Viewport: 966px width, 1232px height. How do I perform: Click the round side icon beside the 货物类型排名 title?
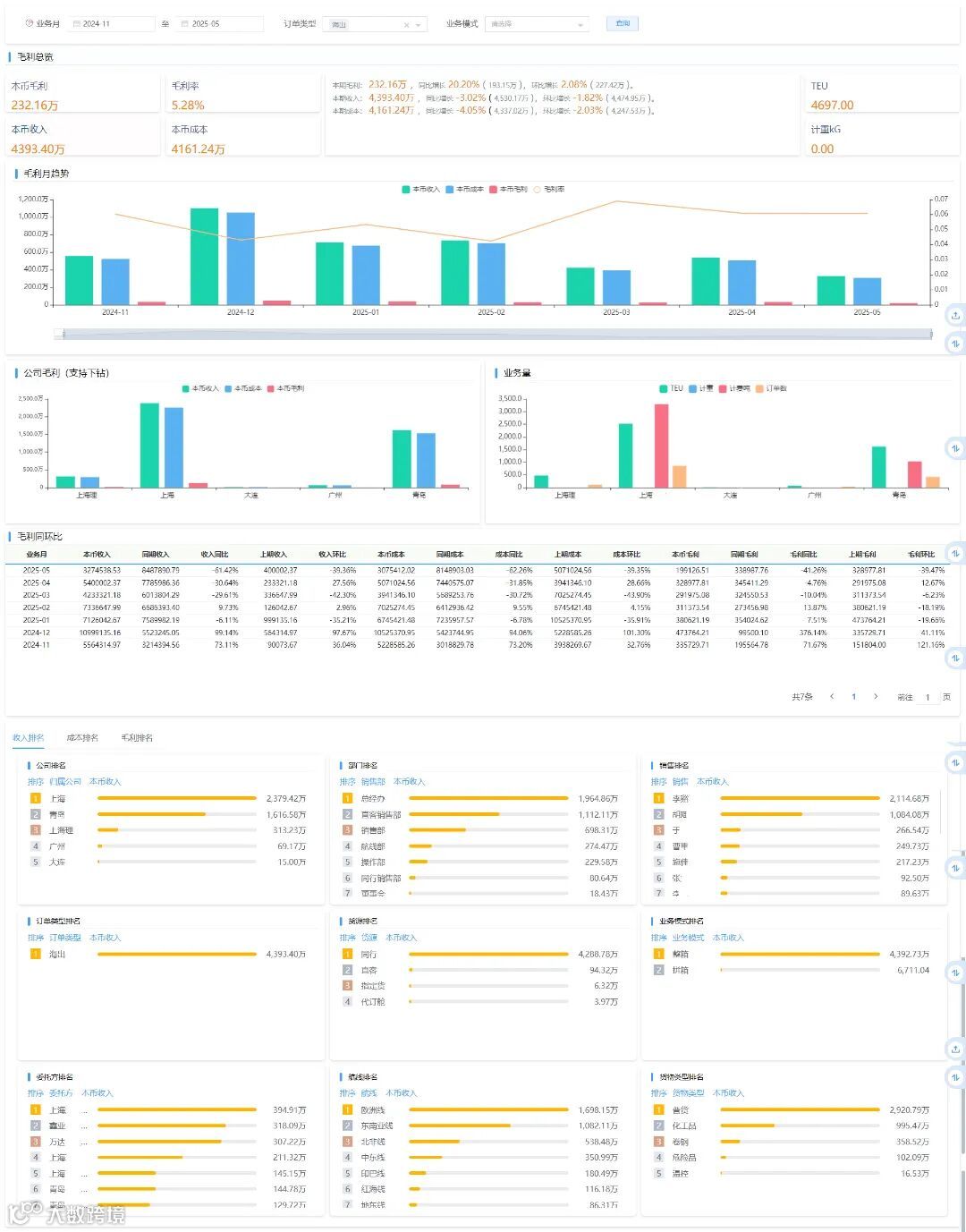pos(955,1077)
